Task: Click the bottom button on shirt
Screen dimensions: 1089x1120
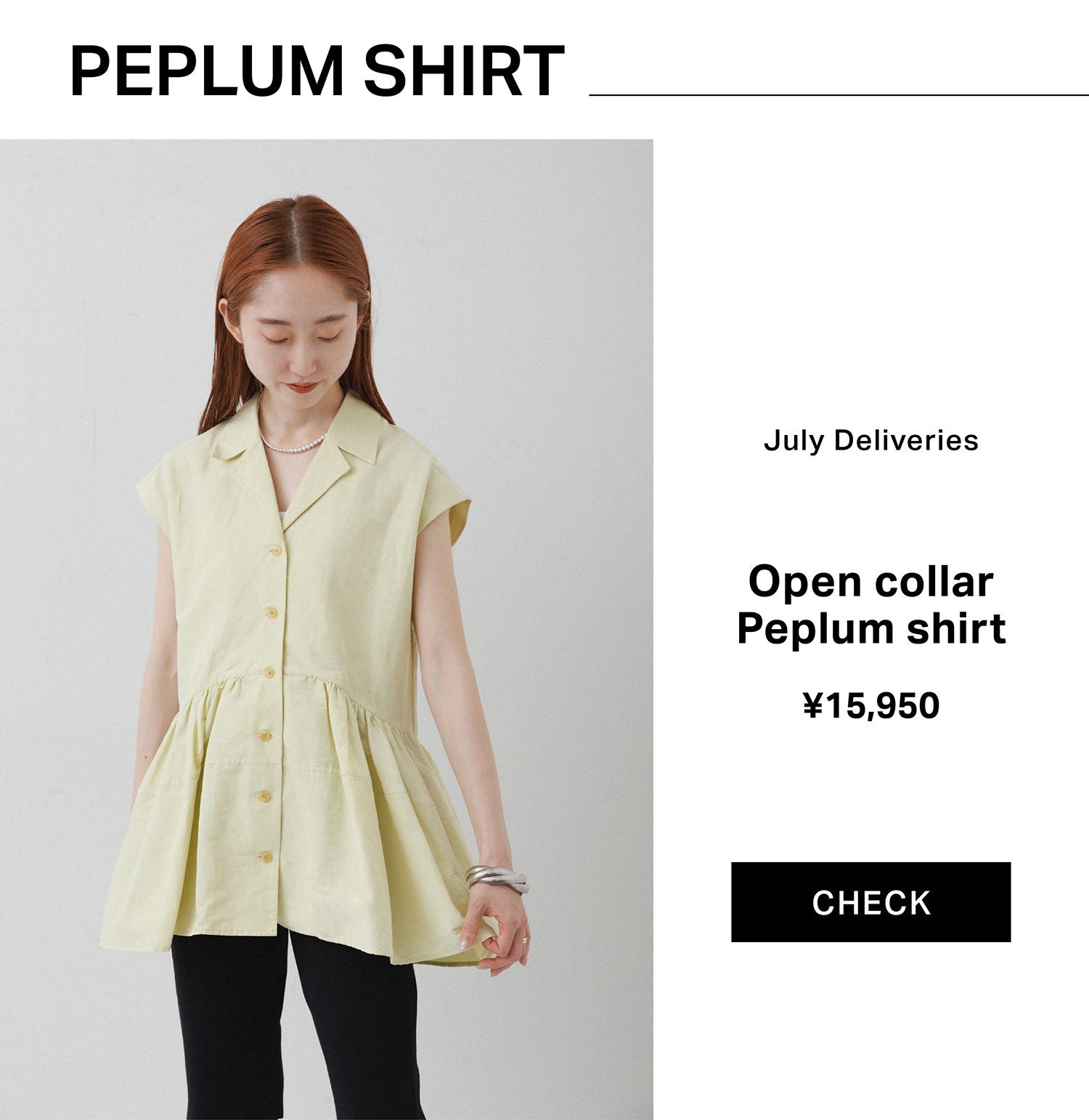Action: (x=265, y=858)
